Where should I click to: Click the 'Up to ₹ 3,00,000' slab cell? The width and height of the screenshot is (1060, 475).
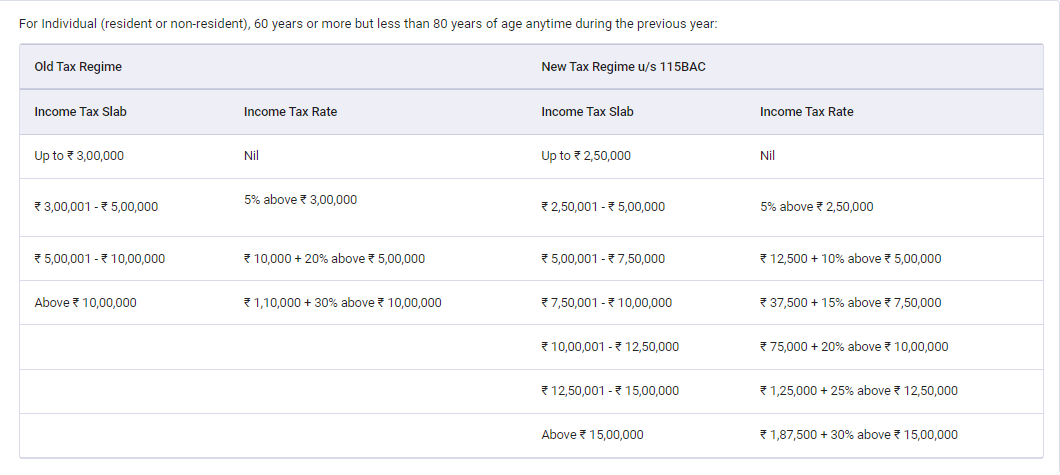[79, 156]
